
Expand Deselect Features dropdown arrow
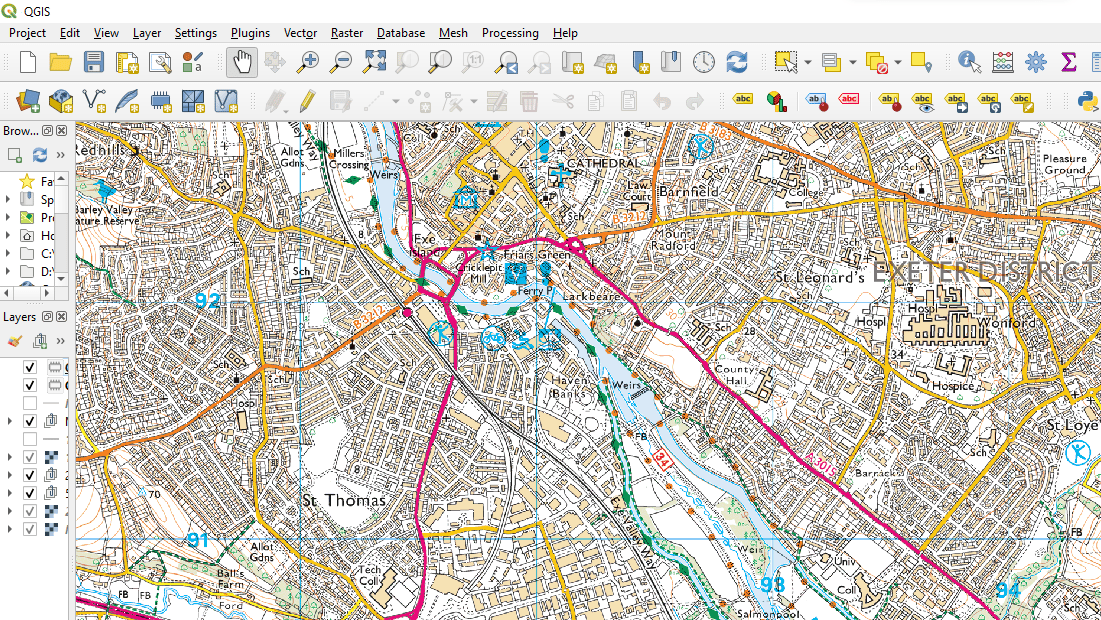coord(897,62)
